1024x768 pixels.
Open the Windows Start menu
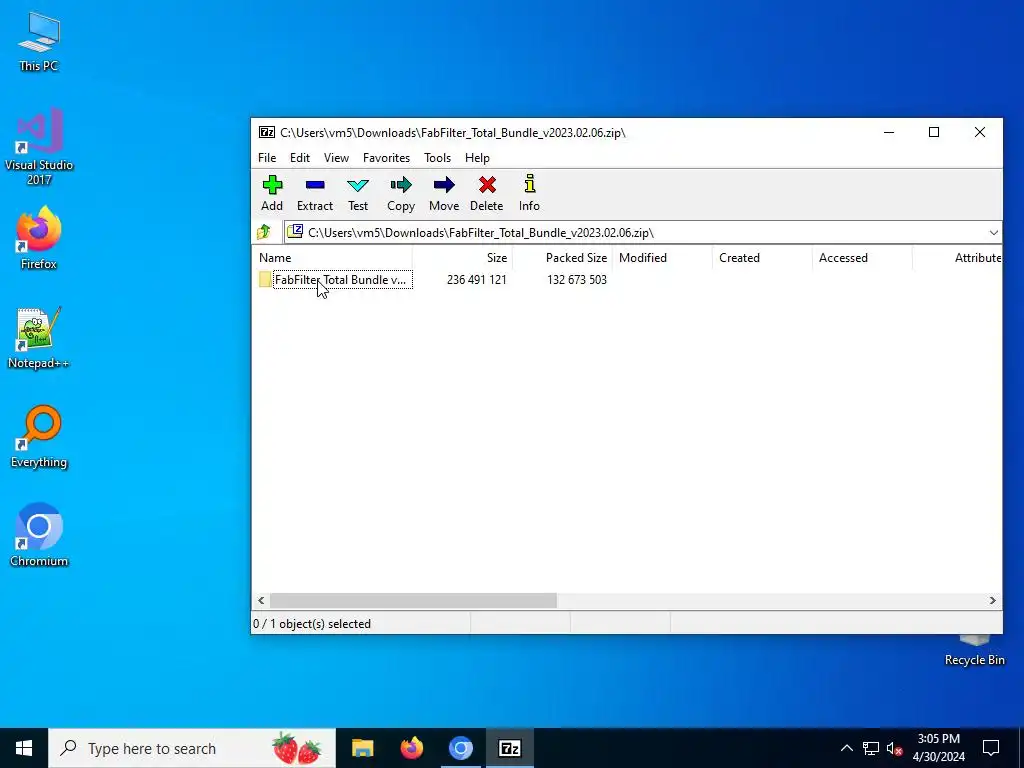24,748
